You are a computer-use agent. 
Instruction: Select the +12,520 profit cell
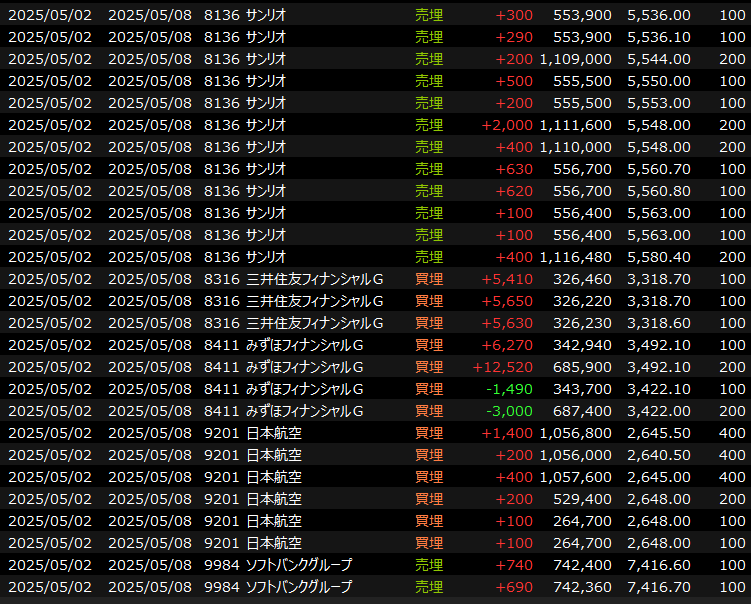[503, 367]
